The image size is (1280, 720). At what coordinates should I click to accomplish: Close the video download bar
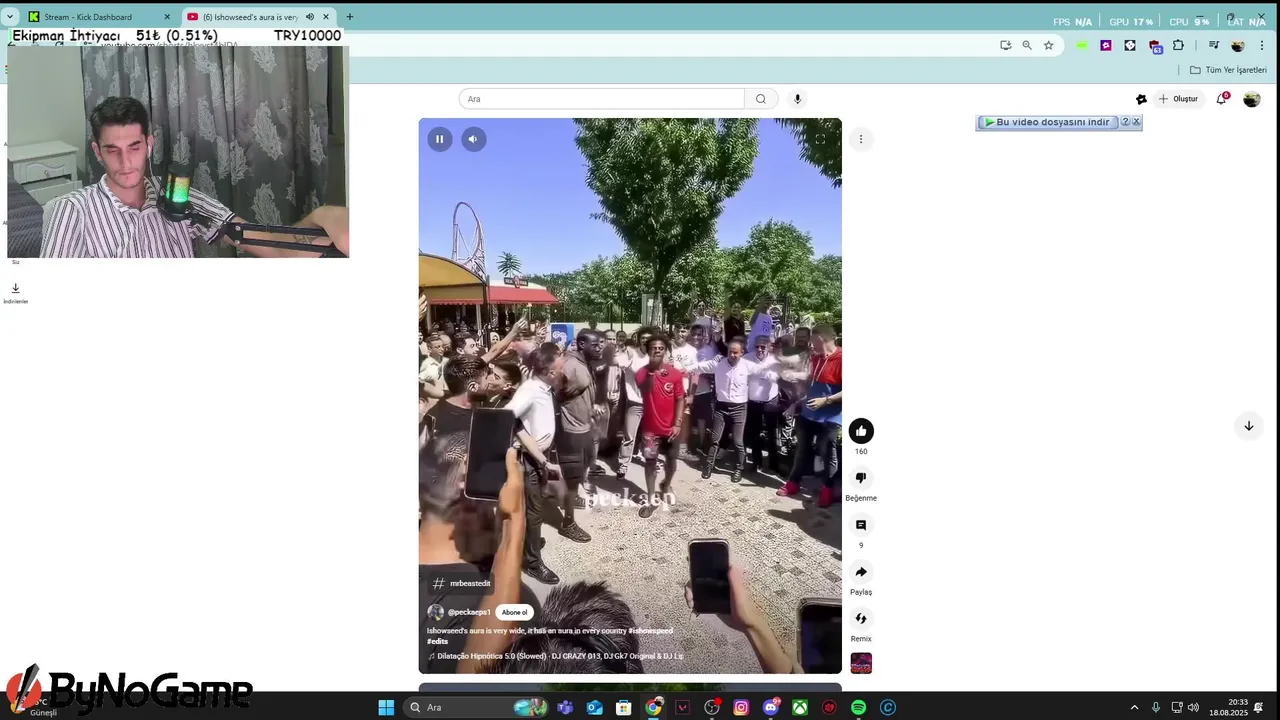coord(1136,122)
